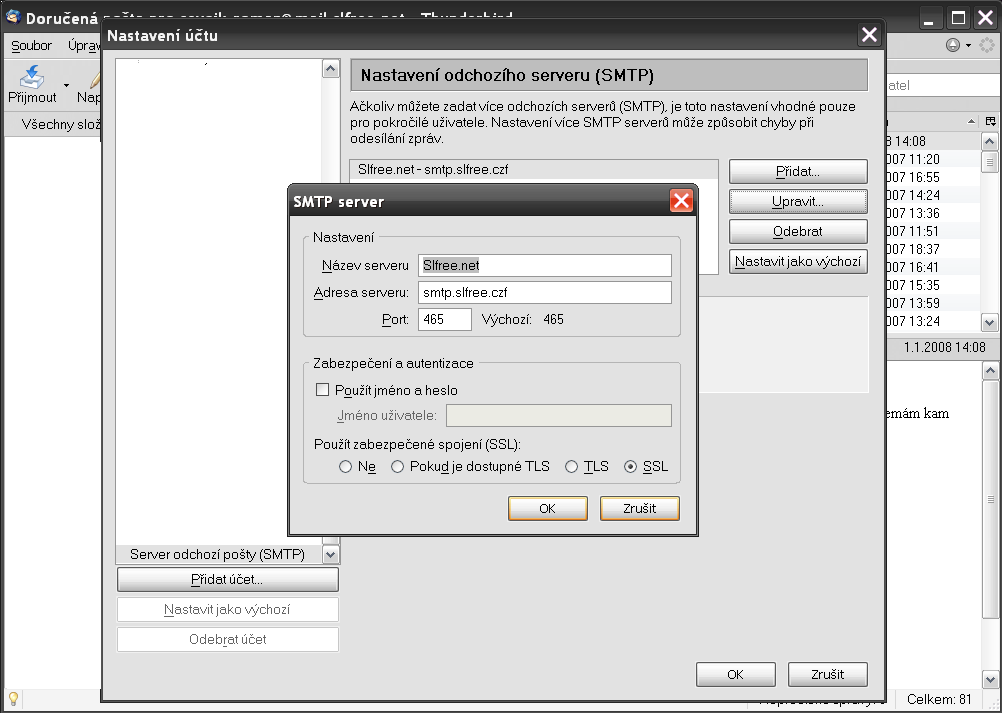
Task: Click the account list scroll-down arrow
Action: click(330, 554)
